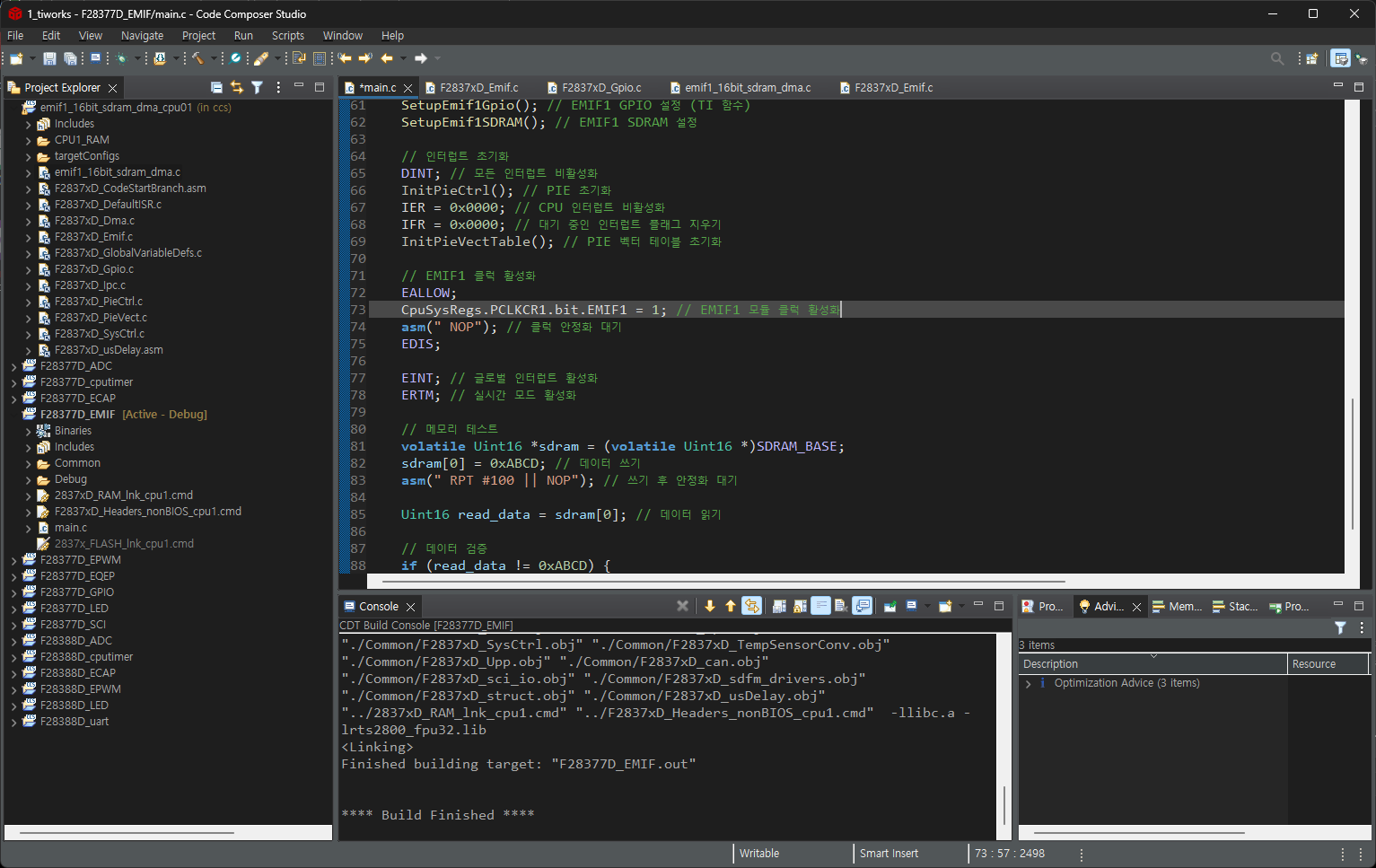Expand F28377D_ADC project tree node
Viewport: 1376px width, 868px height.
(13, 366)
